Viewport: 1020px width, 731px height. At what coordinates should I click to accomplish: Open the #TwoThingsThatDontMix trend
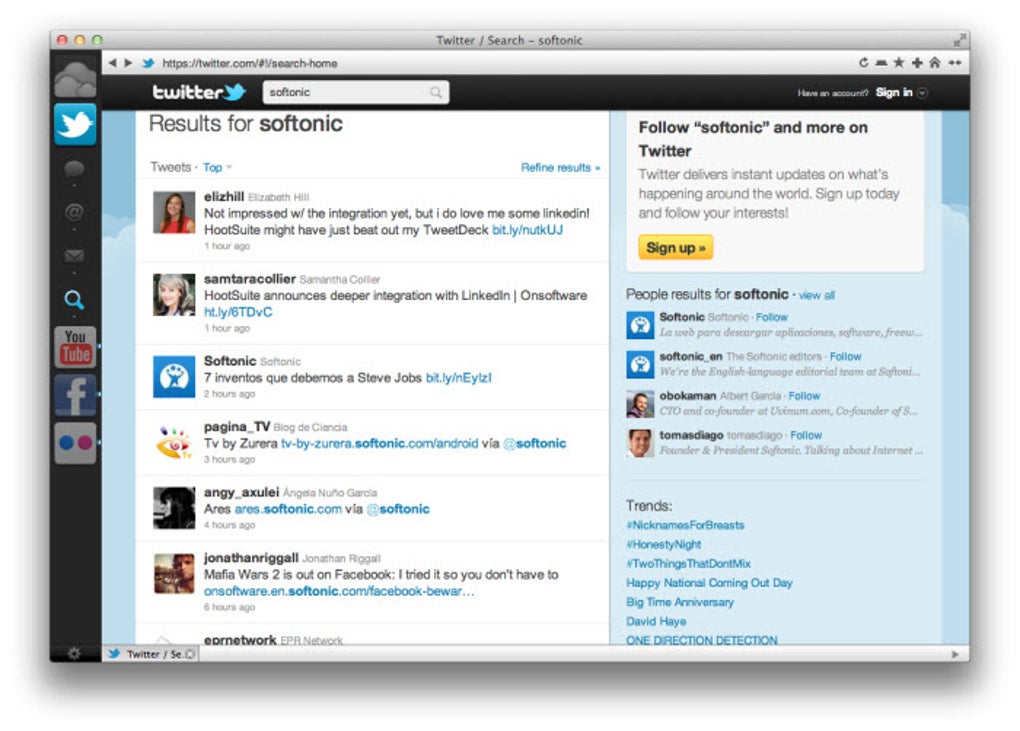pyautogui.click(x=688, y=564)
